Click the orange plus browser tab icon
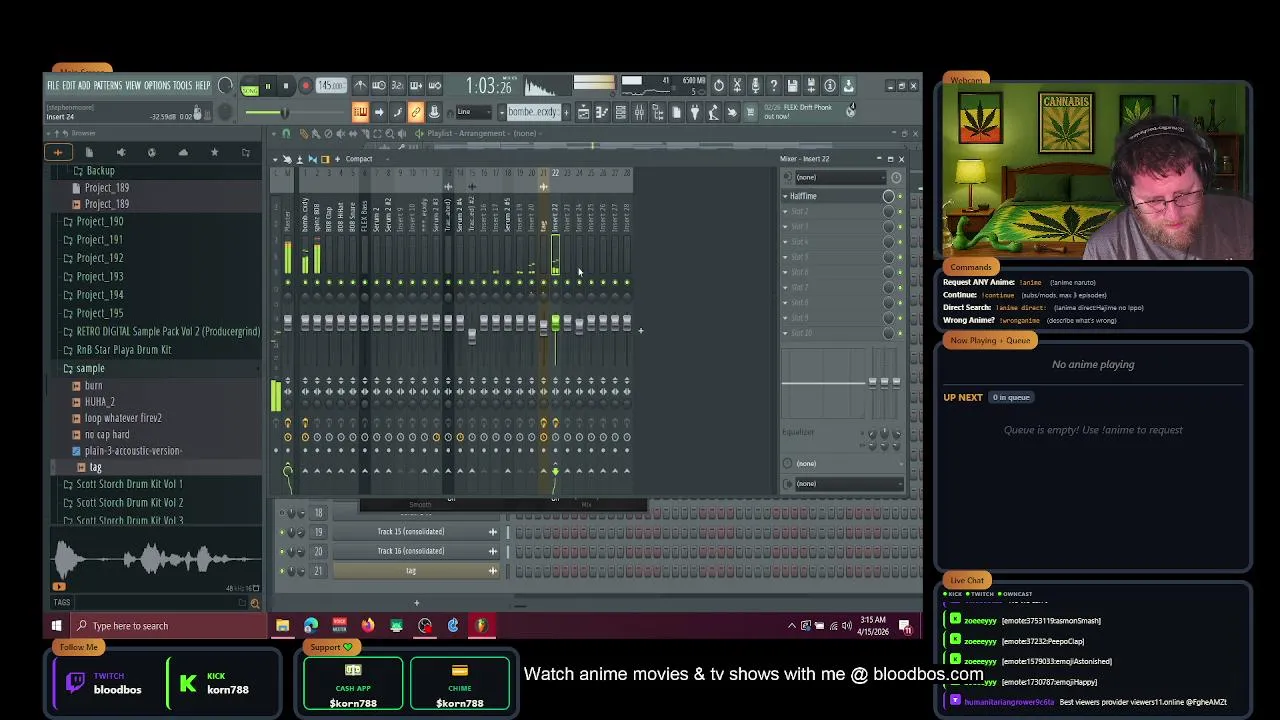 click(x=58, y=152)
